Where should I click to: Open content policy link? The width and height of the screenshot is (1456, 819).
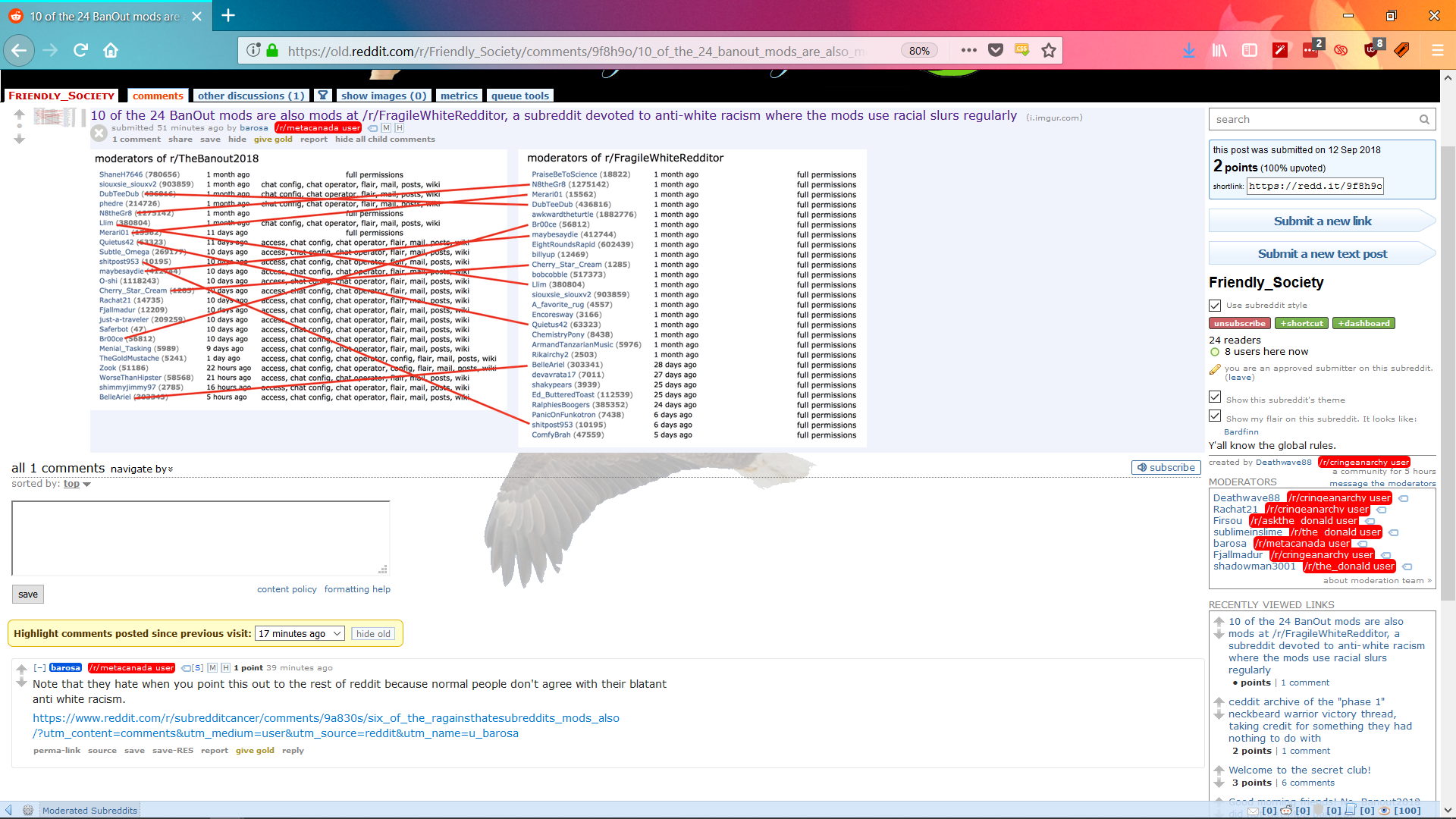(287, 589)
